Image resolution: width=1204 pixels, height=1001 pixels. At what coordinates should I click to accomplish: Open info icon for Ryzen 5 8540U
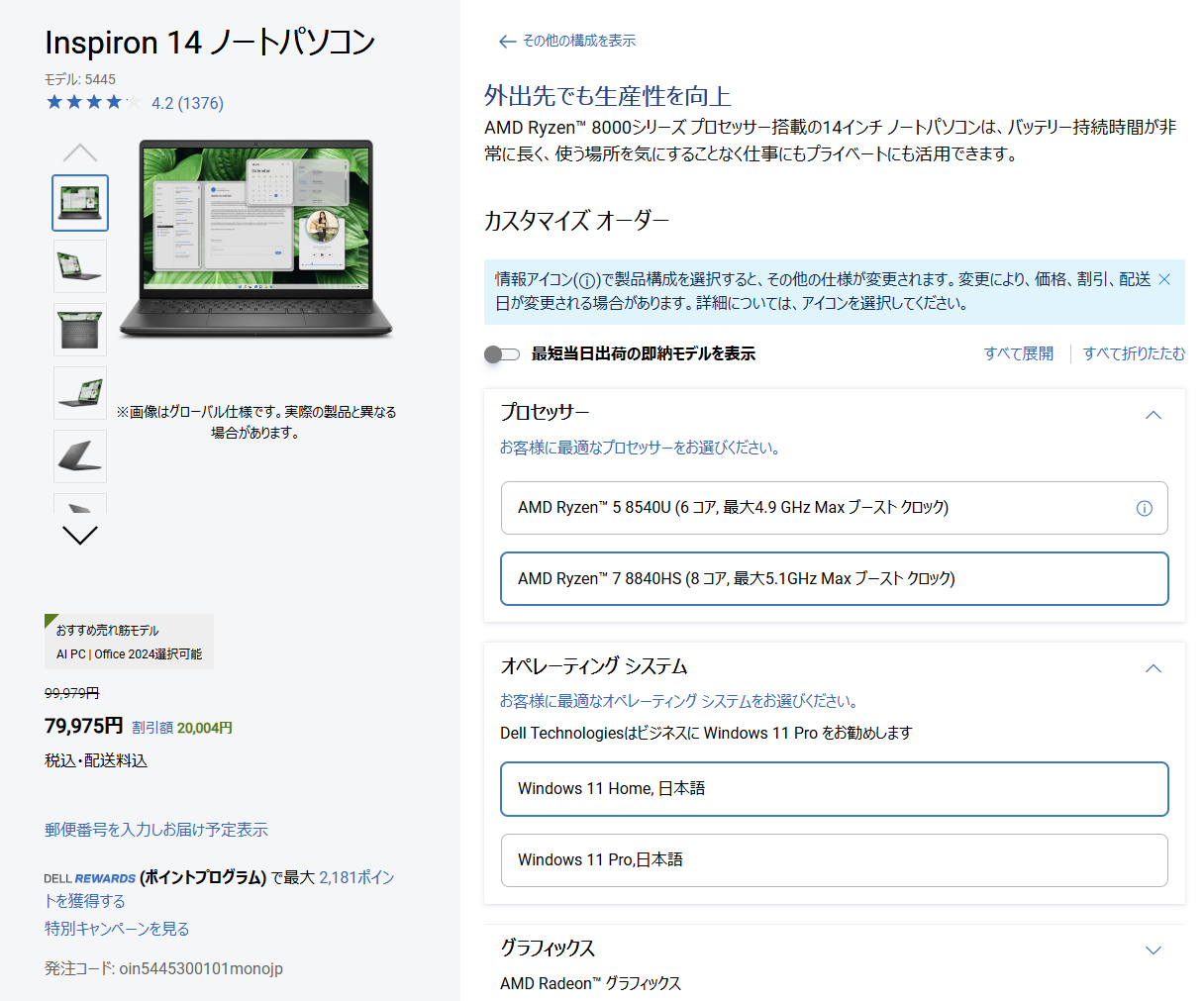[x=1145, y=508]
